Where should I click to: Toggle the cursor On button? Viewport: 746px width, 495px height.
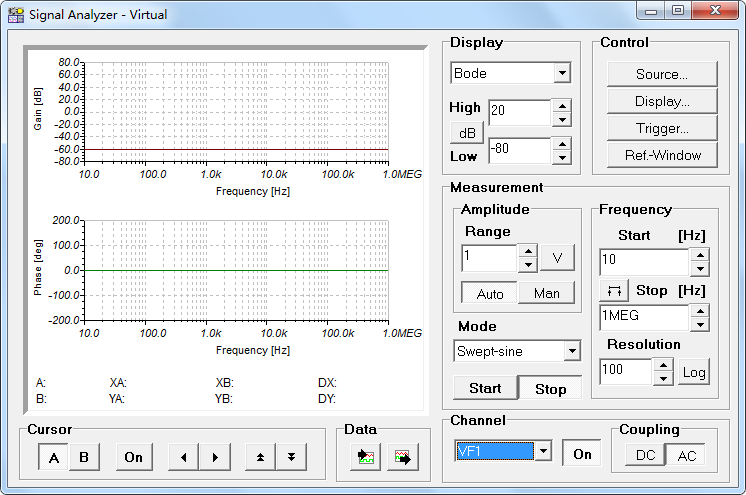coord(134,457)
